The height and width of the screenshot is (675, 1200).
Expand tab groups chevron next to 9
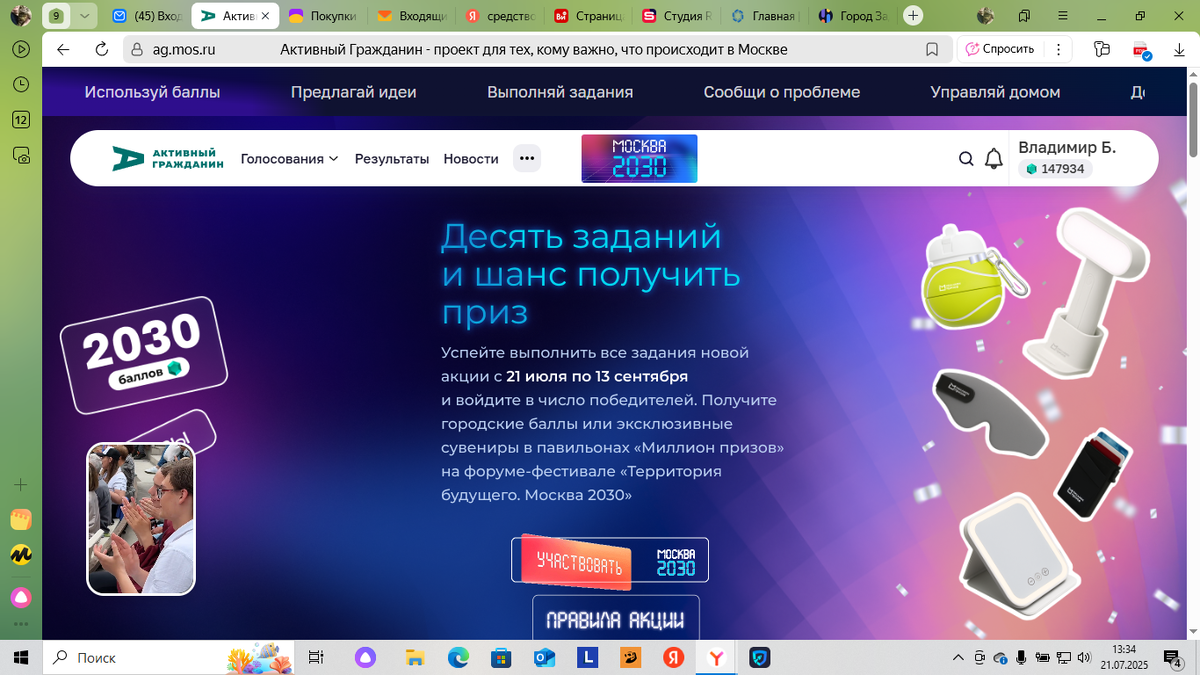click(x=85, y=16)
